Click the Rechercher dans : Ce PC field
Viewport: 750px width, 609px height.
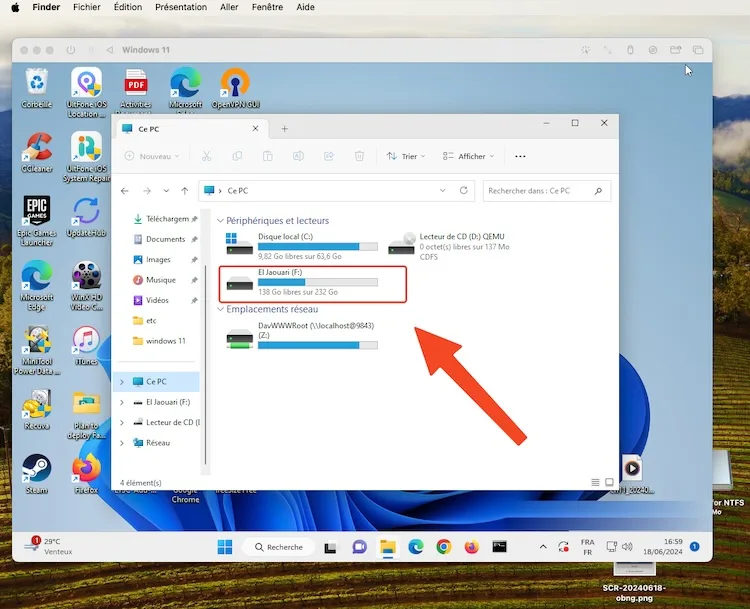point(547,190)
